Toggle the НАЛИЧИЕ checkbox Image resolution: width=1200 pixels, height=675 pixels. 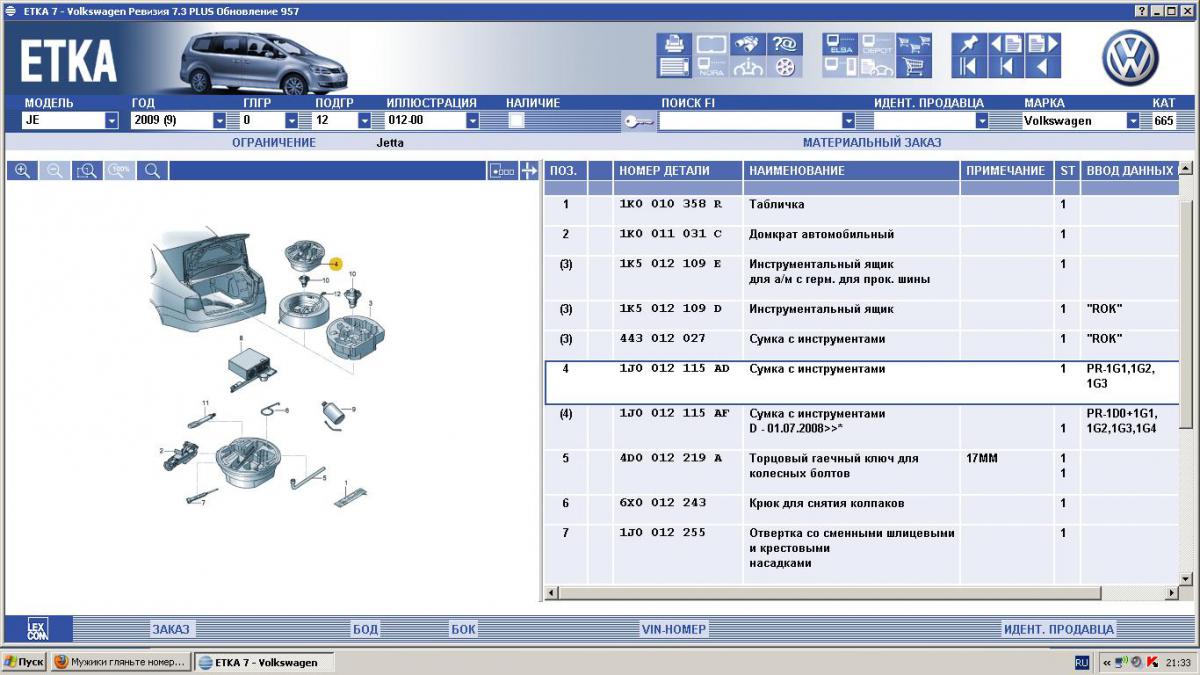pyautogui.click(x=517, y=120)
